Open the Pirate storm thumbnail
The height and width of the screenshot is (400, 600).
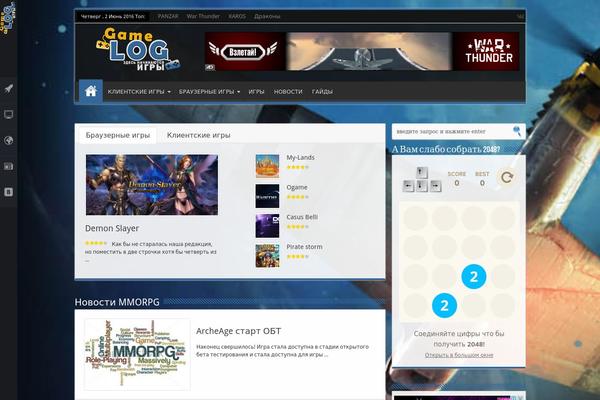[x=267, y=255]
